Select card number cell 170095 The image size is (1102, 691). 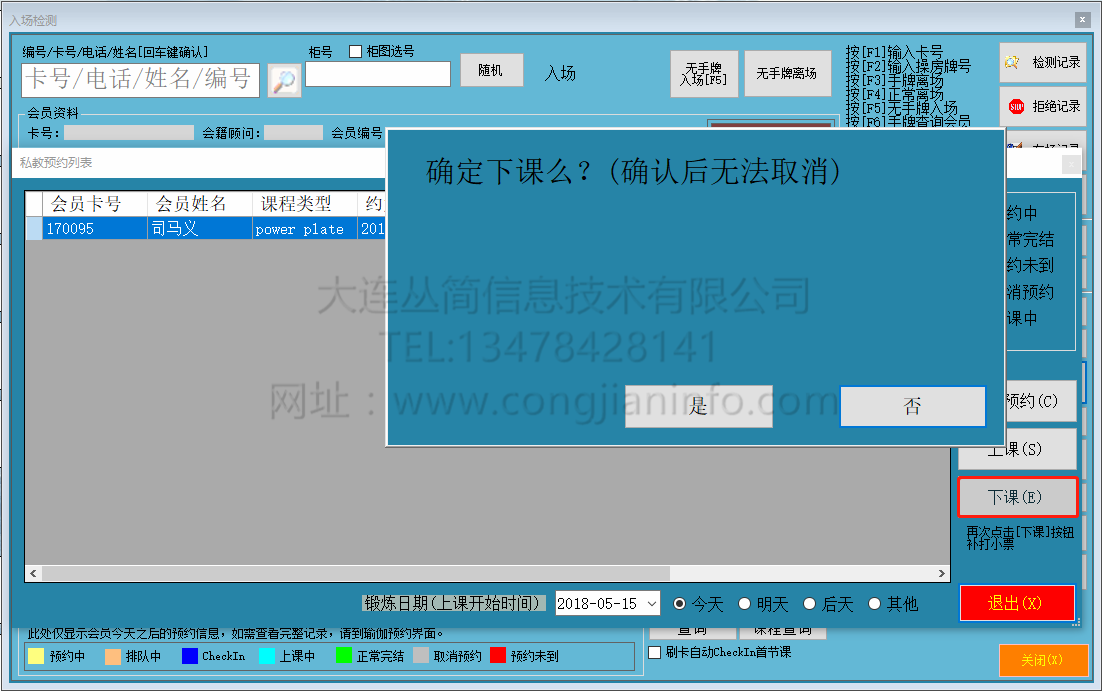click(95, 228)
